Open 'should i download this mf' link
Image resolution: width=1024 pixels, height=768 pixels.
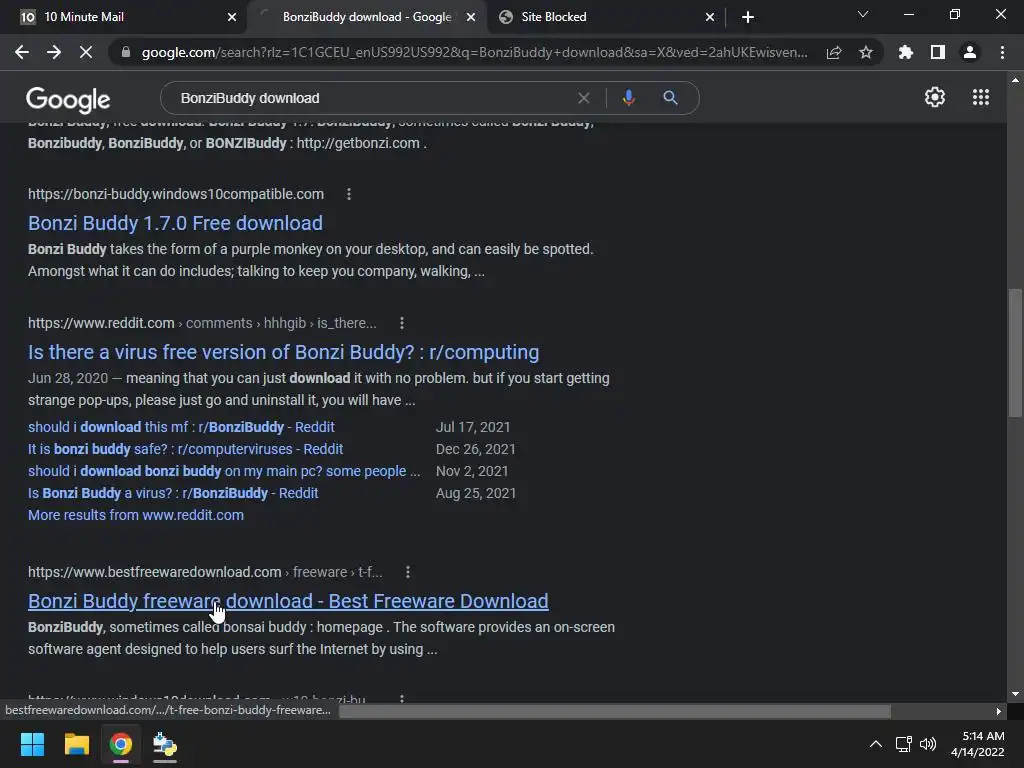click(181, 427)
